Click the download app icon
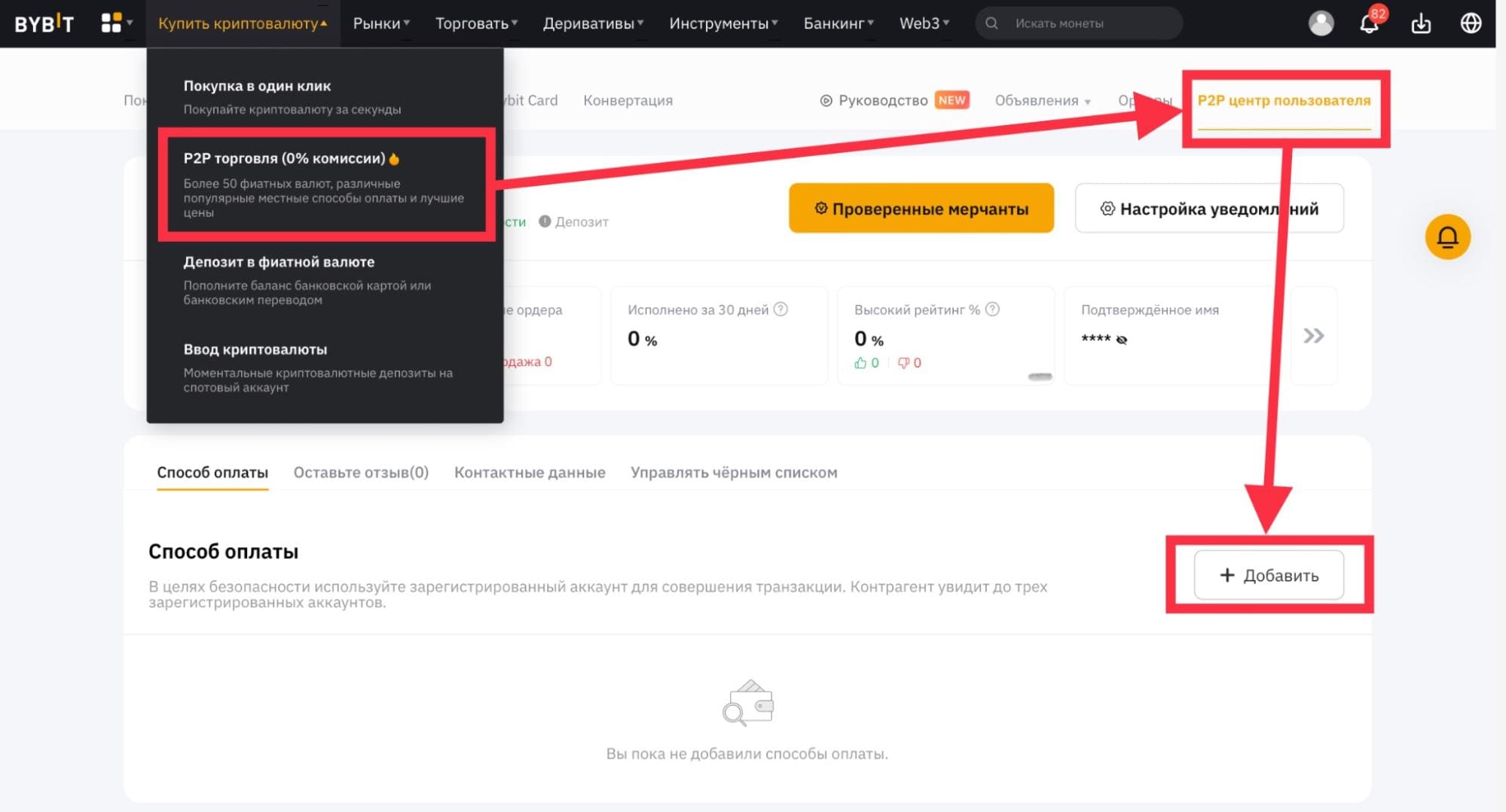 [x=1421, y=23]
